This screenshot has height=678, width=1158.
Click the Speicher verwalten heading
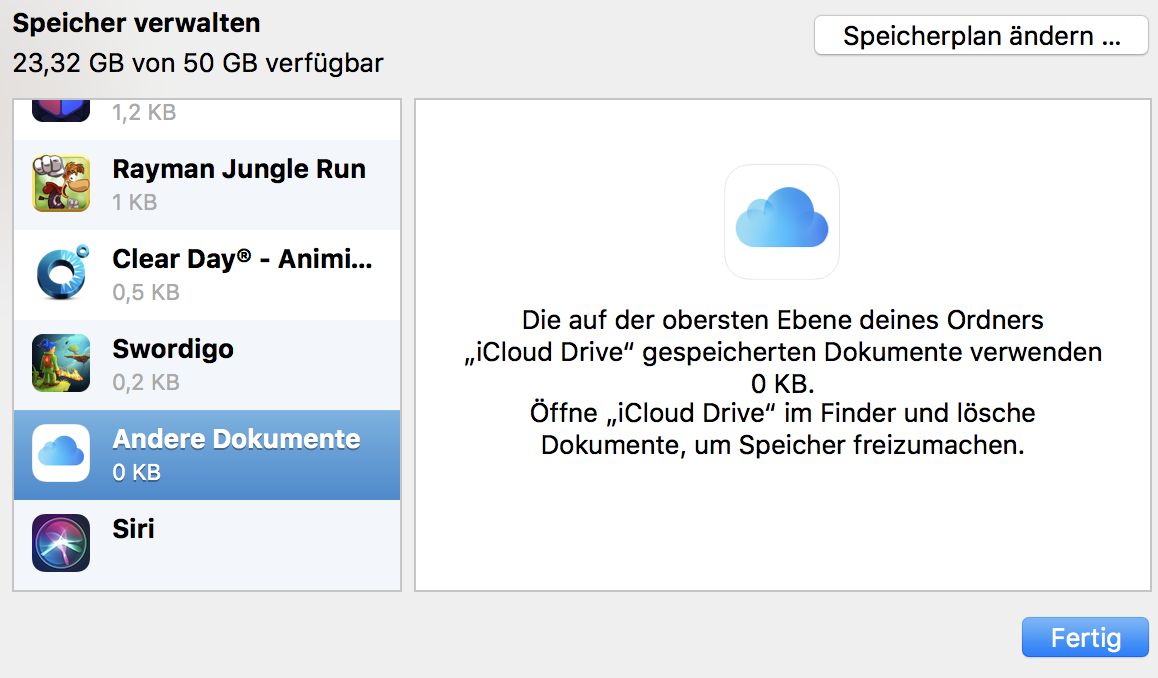click(137, 23)
